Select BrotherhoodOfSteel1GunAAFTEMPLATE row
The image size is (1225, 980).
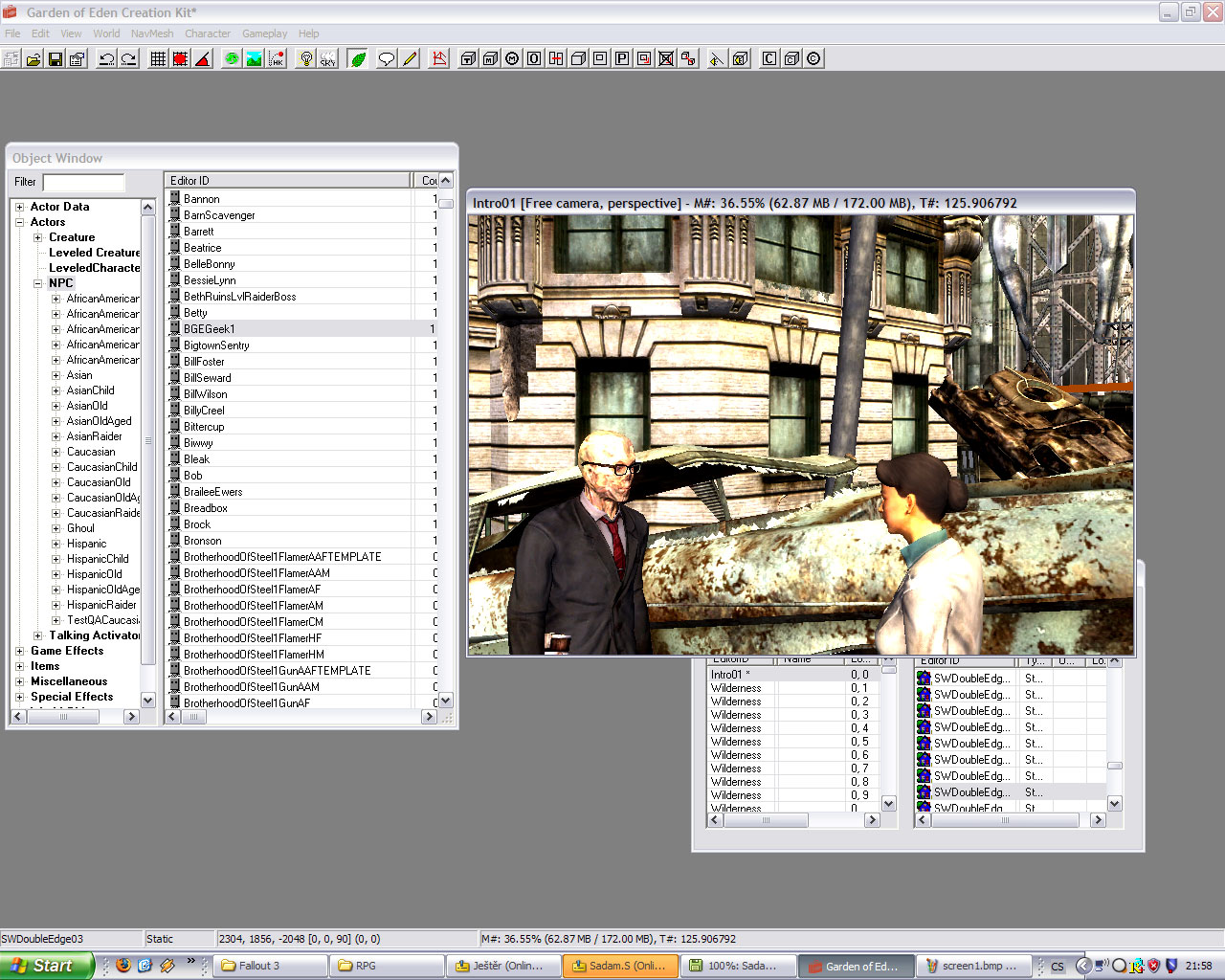[301, 671]
